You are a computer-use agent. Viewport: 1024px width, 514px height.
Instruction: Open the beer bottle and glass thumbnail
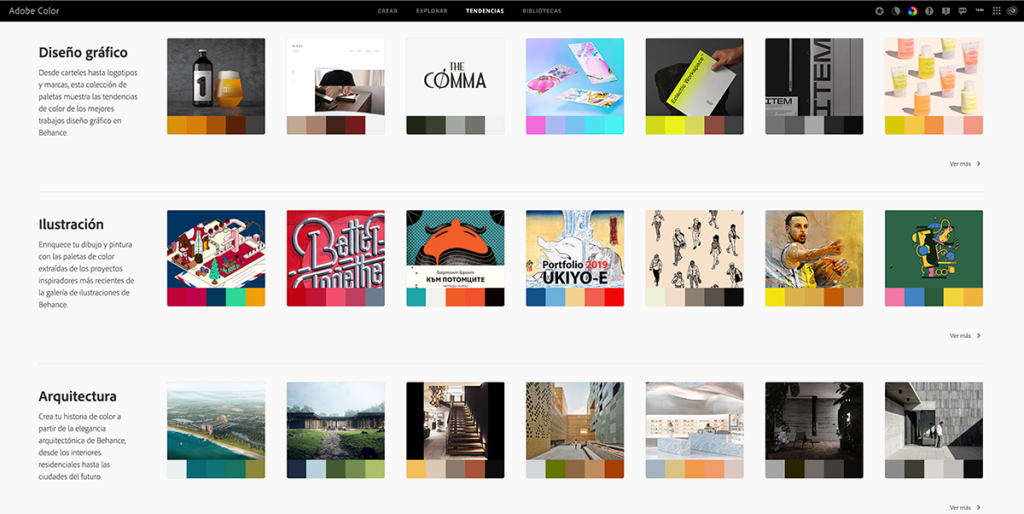pos(216,77)
